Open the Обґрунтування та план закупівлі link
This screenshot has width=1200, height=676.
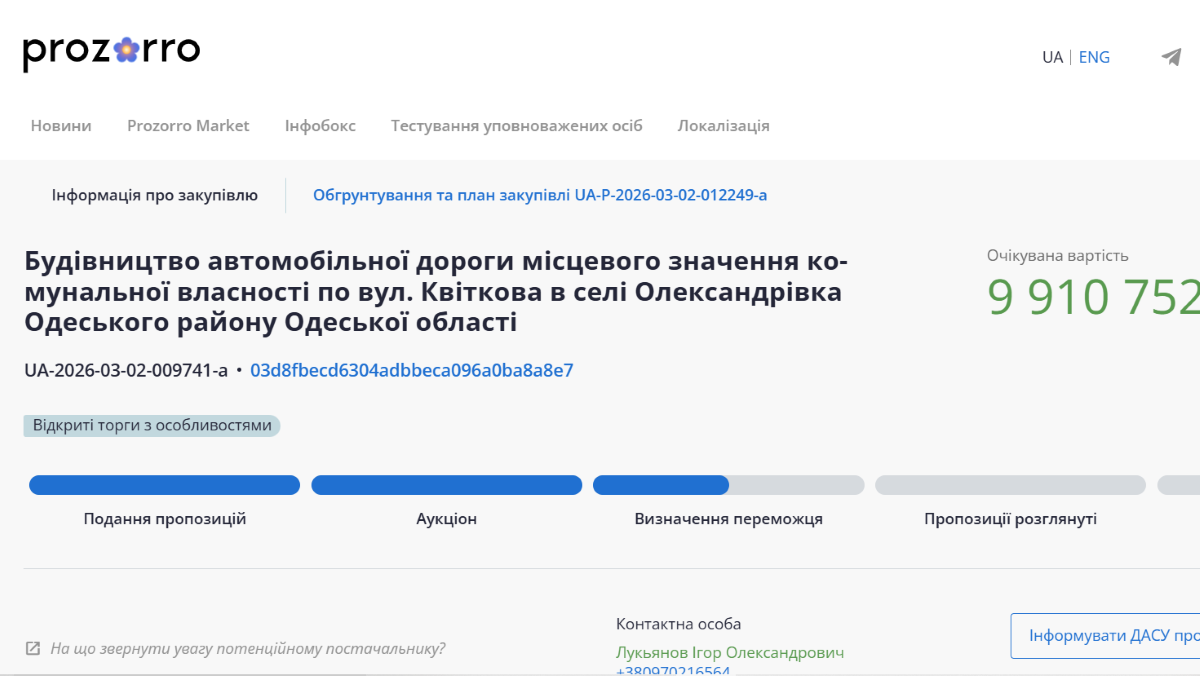click(540, 195)
